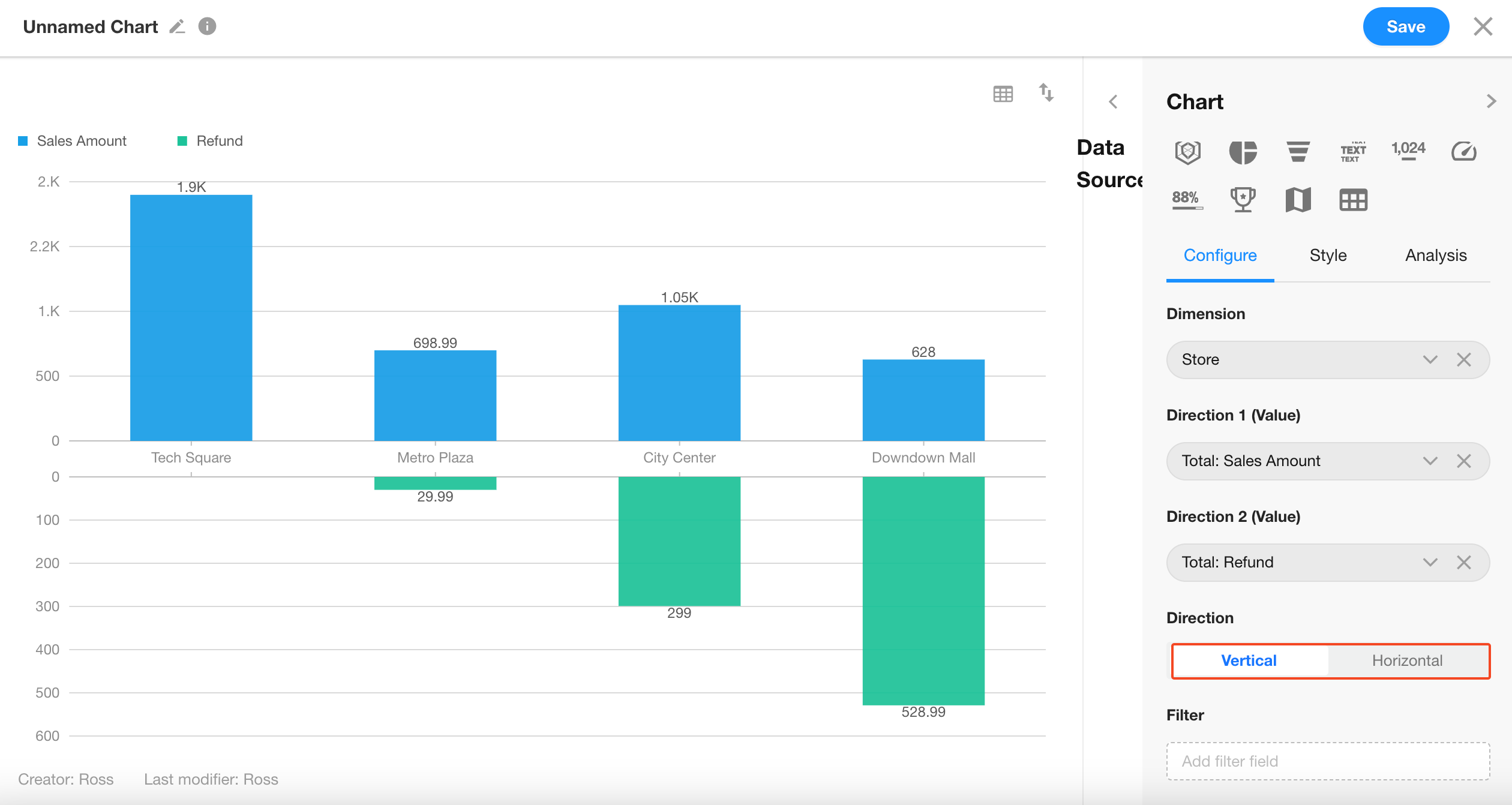Click the pencil icon to rename chart
The height and width of the screenshot is (805, 1512).
177,26
